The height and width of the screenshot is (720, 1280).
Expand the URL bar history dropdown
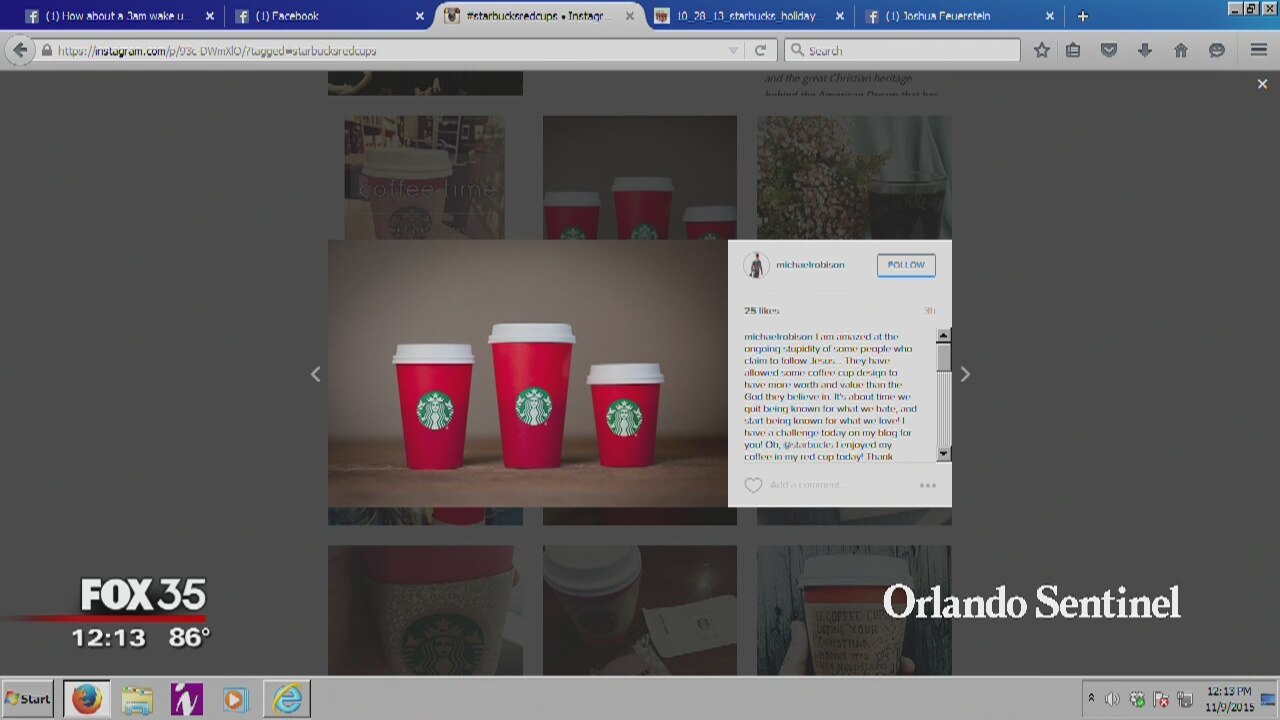pyautogui.click(x=733, y=50)
